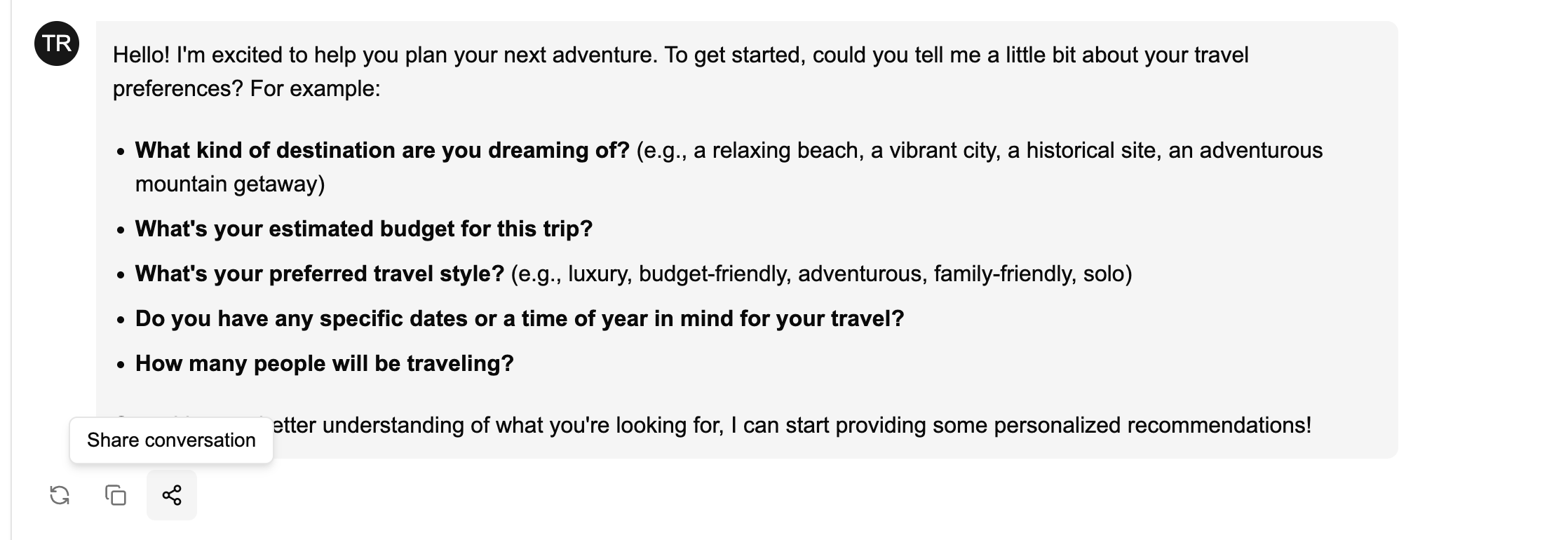Click the "a historical site" example text

click(1081, 151)
